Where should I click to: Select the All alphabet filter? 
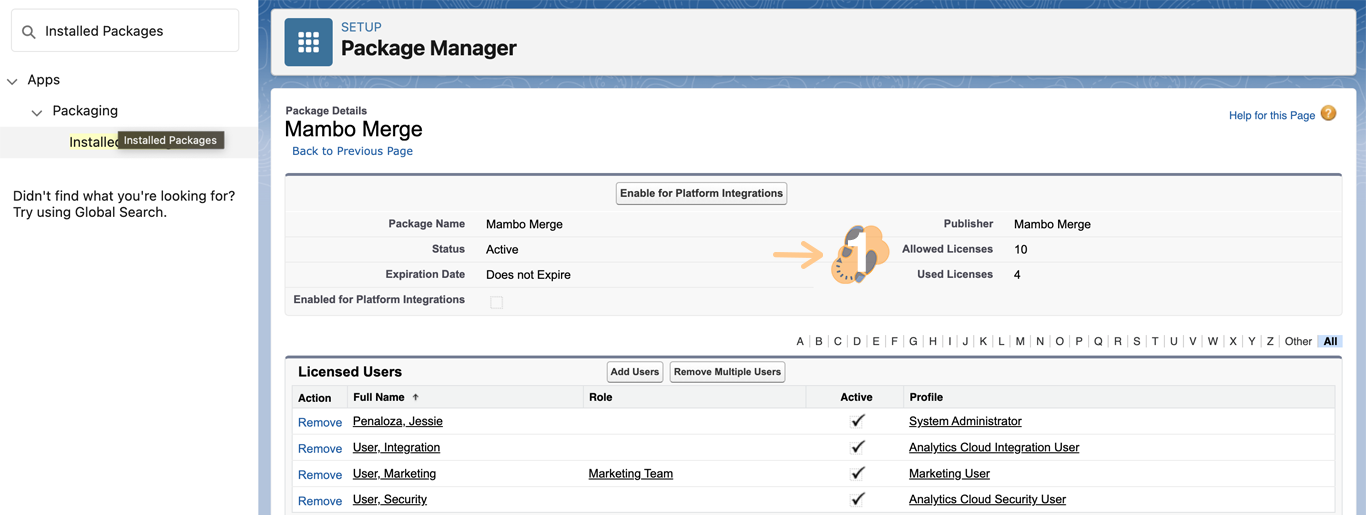pyautogui.click(x=1329, y=342)
